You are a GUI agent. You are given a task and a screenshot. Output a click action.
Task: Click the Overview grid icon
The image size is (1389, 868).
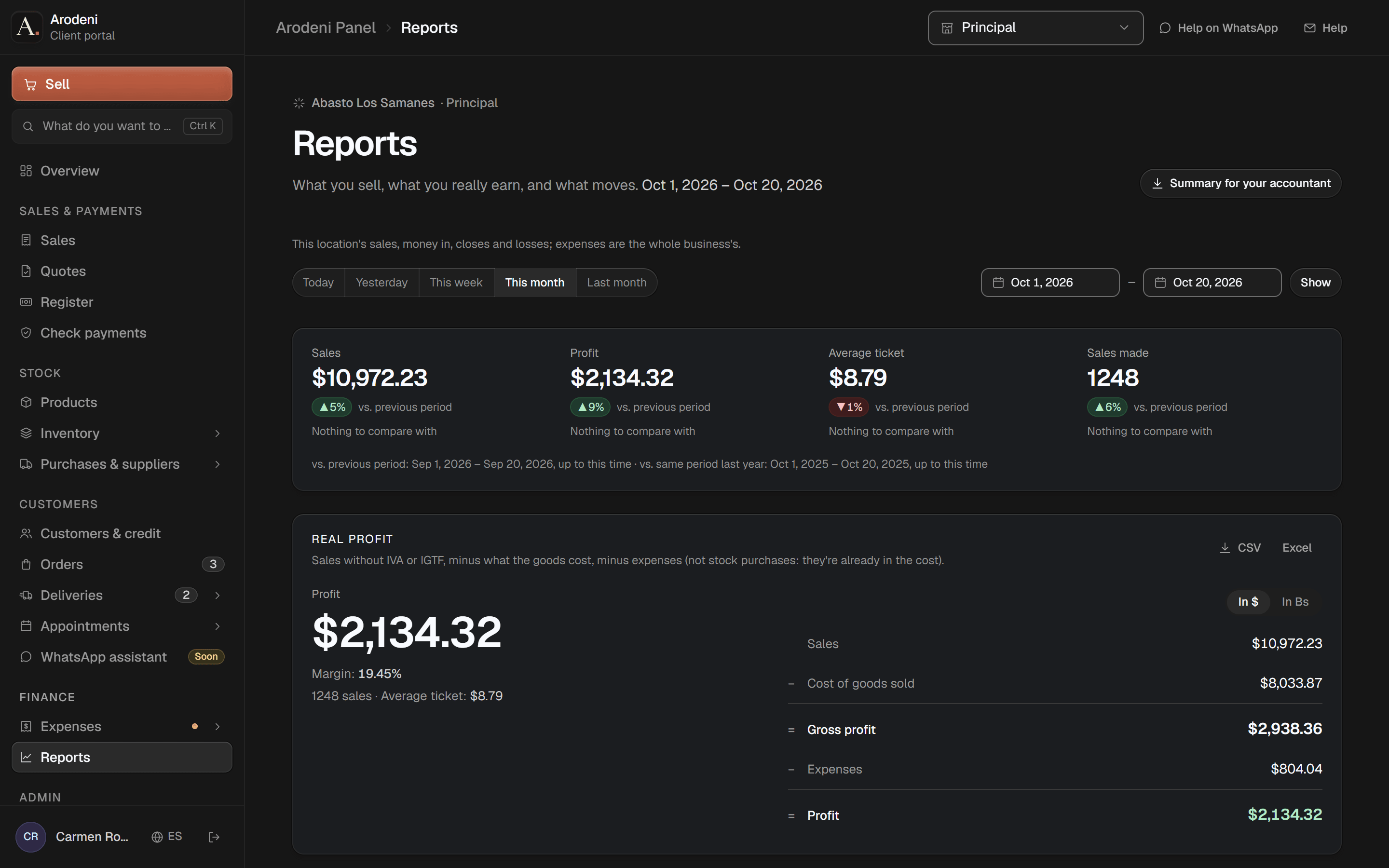tap(26, 171)
